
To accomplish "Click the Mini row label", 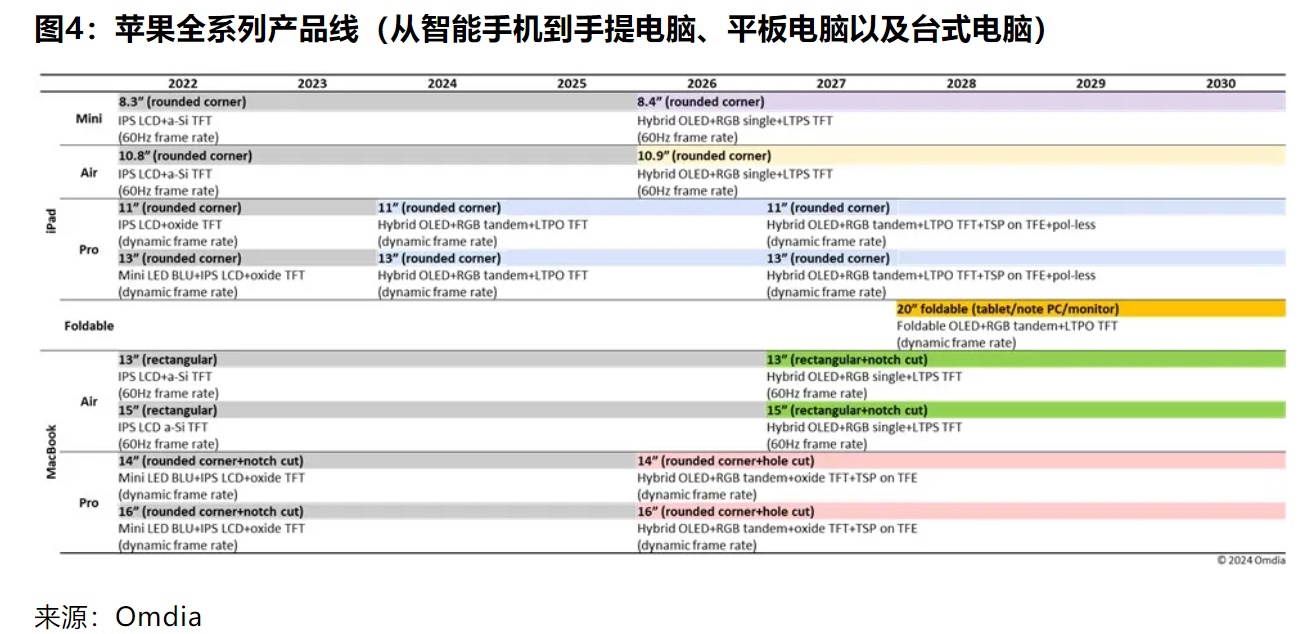I will [x=89, y=119].
